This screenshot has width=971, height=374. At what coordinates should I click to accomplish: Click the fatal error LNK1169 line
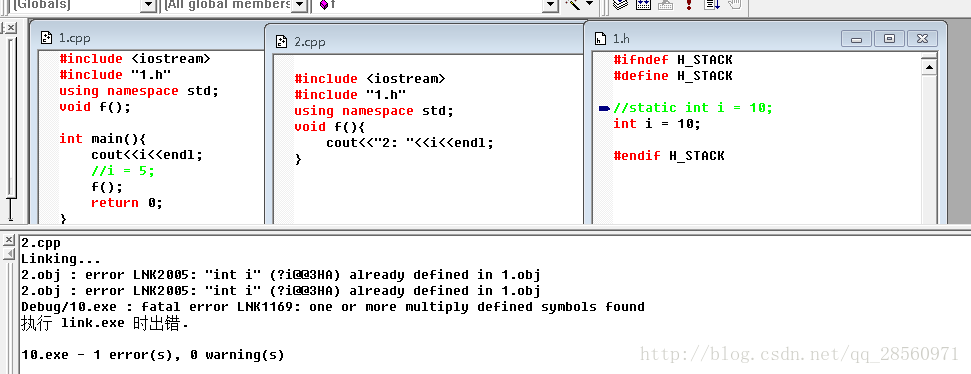(333, 307)
